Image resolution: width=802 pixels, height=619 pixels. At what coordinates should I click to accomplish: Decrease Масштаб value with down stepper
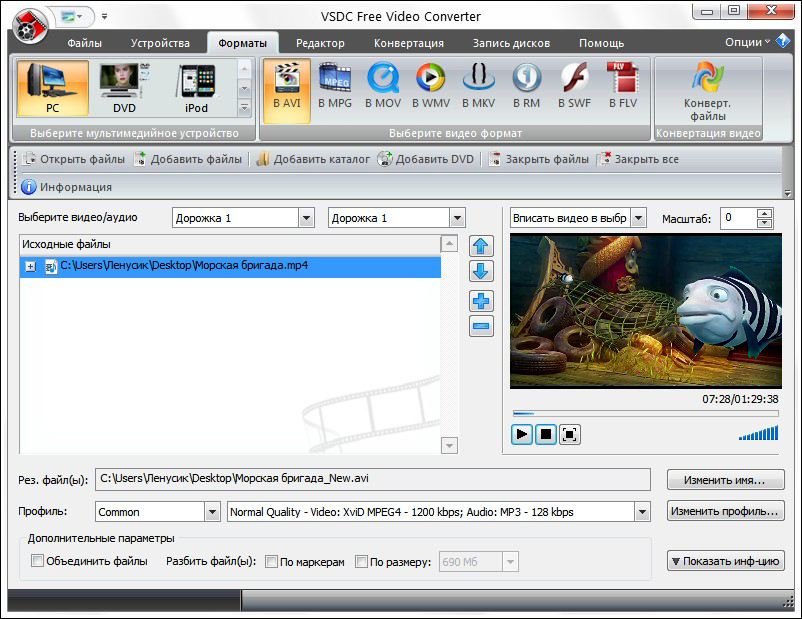coord(764,223)
